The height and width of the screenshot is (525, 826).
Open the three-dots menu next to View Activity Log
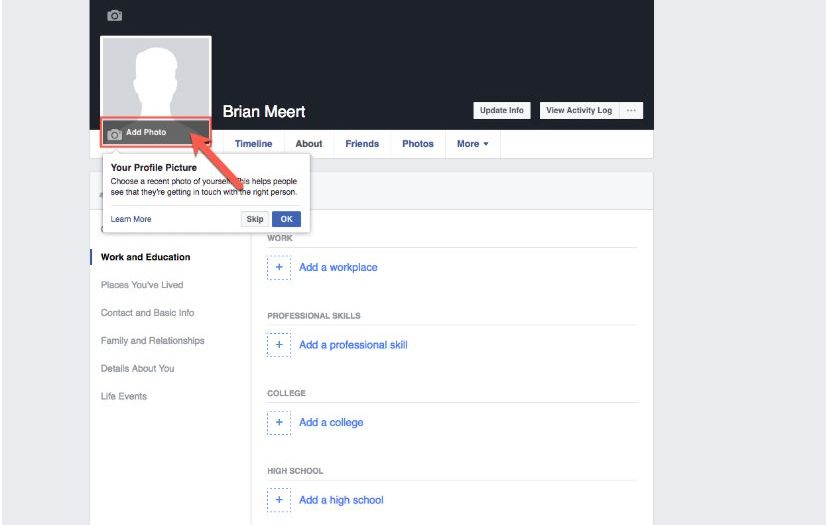tap(631, 111)
